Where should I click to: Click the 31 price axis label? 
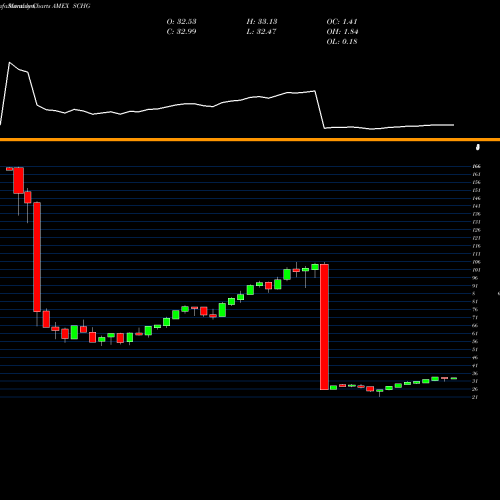pyautogui.click(x=475, y=381)
